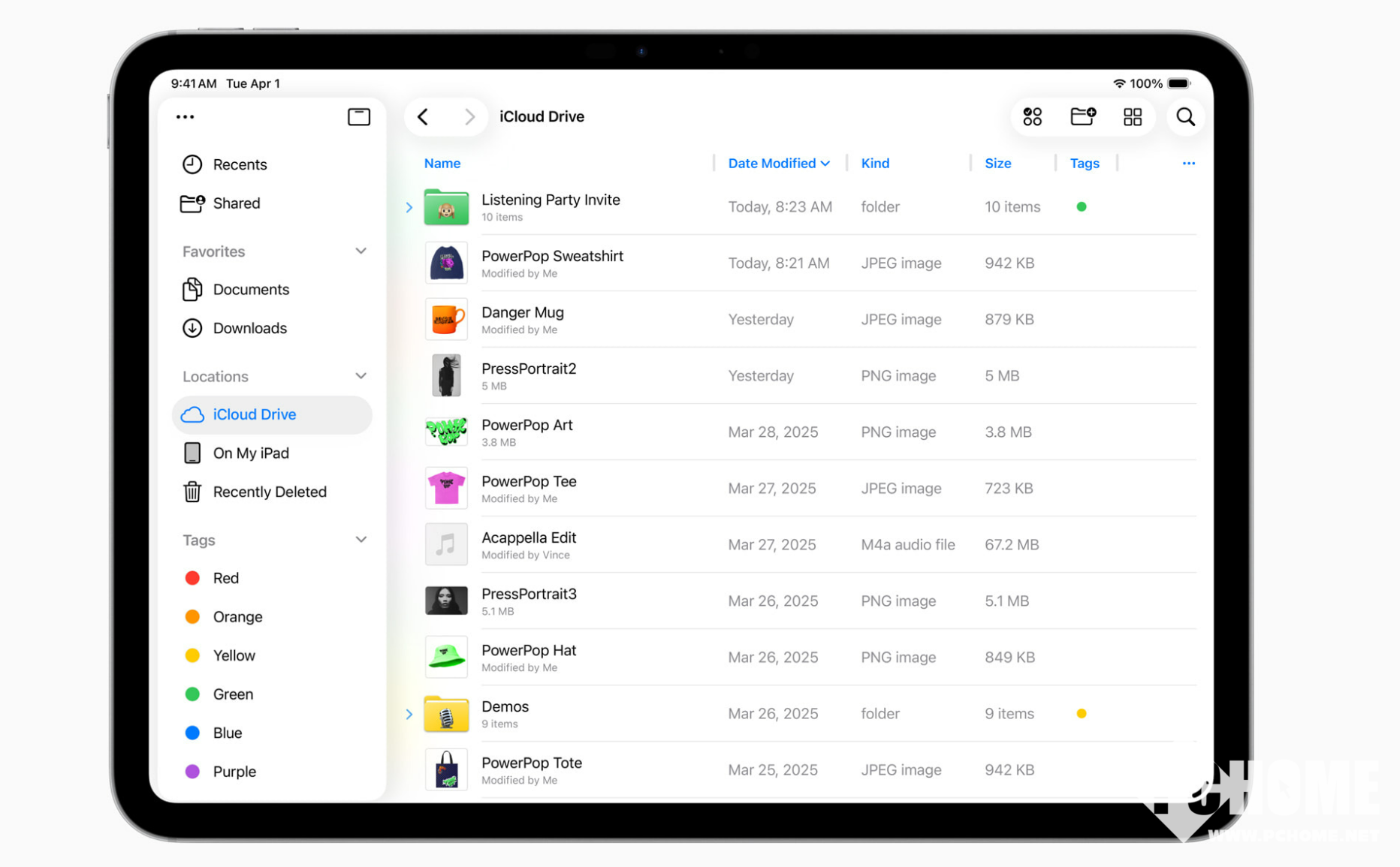Viewport: 1400px width, 867px height.
Task: Go forward with the right arrow
Action: point(469,117)
